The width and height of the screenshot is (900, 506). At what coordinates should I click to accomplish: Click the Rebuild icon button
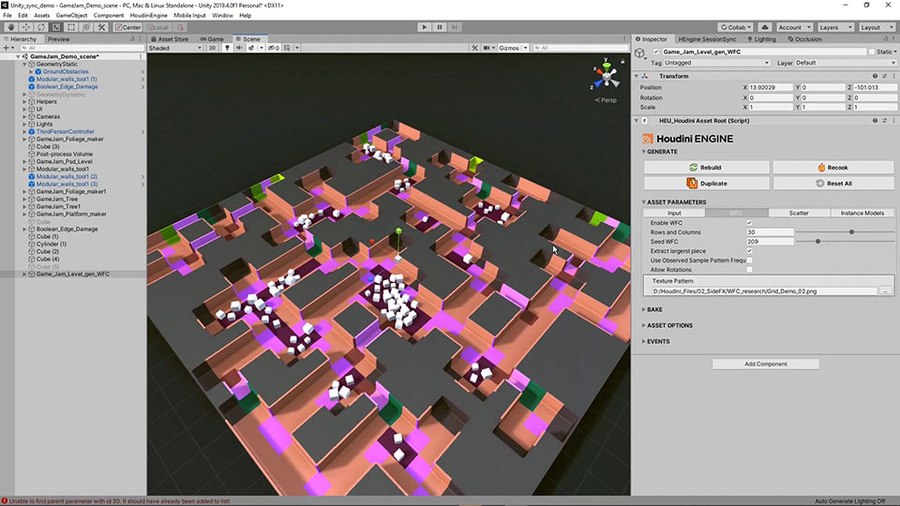pyautogui.click(x=706, y=168)
